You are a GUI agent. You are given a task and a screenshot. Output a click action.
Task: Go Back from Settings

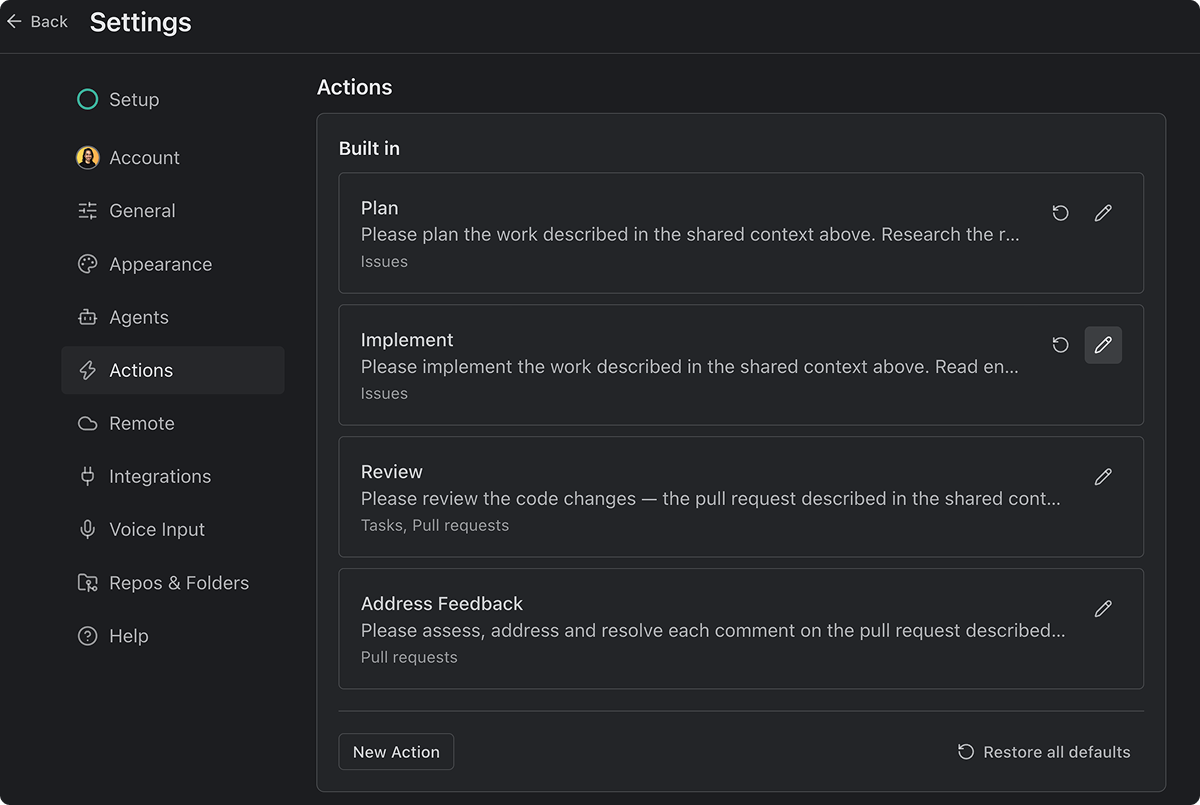37,22
